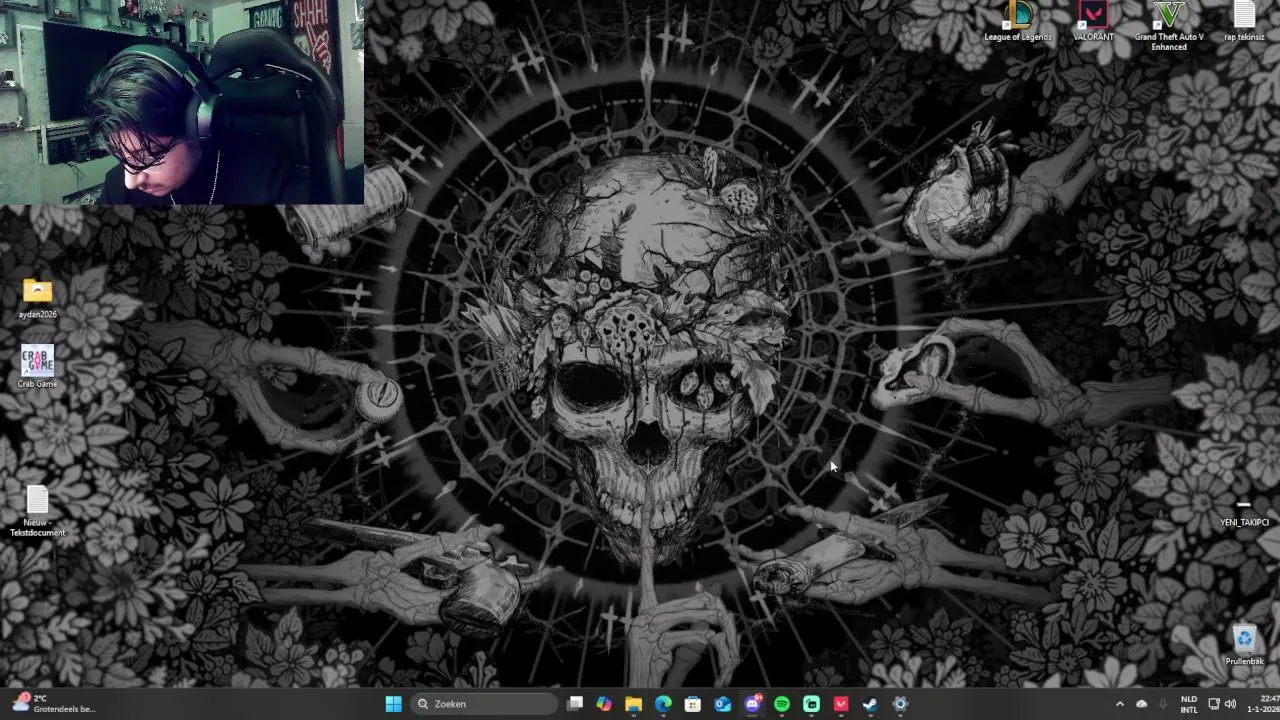Click the webcam overlay video feed
The width and height of the screenshot is (1280, 720).
click(x=182, y=102)
